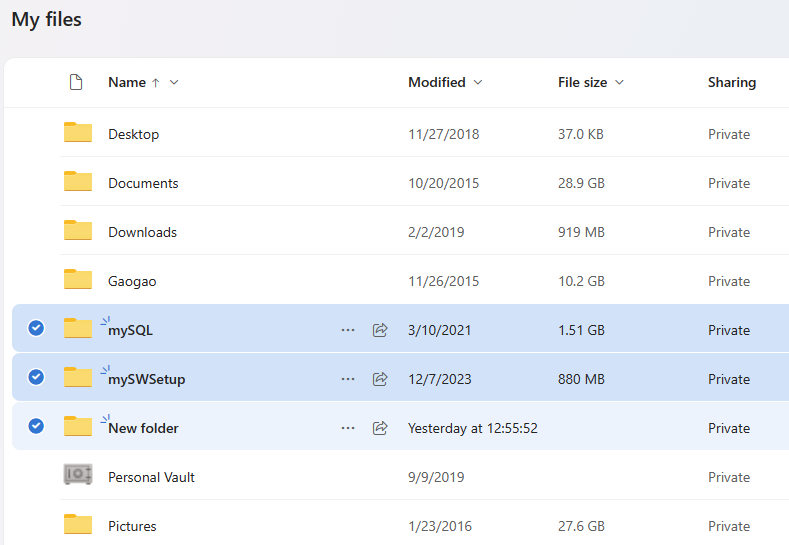Open the Downloads folder

[142, 232]
